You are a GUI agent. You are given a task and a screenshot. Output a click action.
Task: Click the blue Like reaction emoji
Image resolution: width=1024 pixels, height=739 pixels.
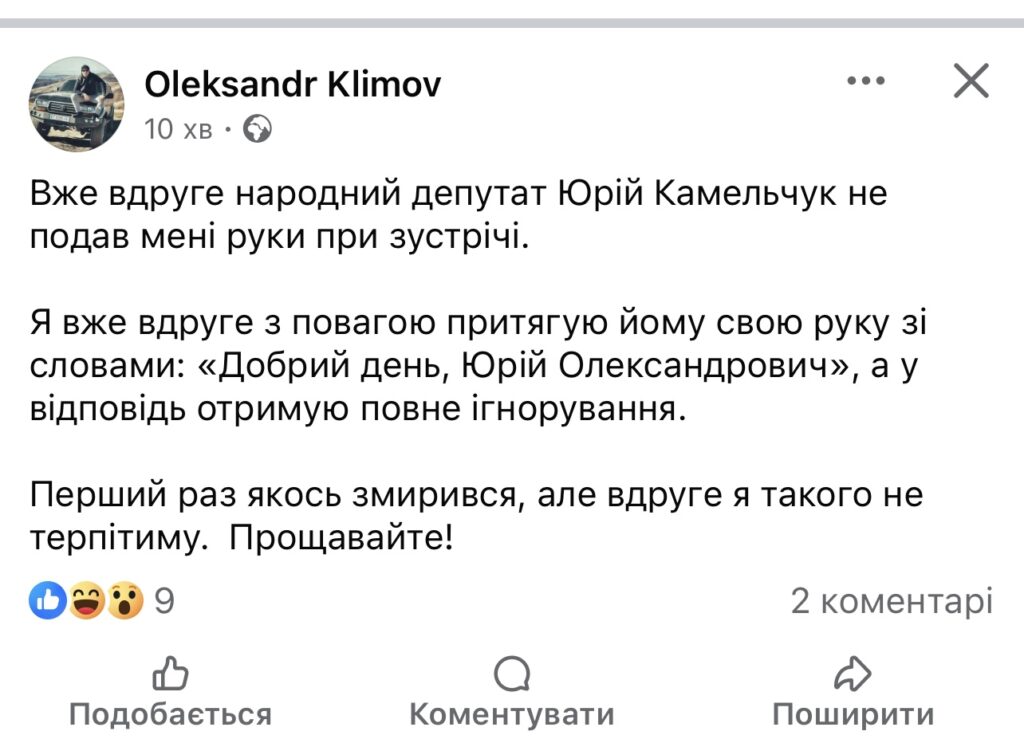[x=49, y=601]
